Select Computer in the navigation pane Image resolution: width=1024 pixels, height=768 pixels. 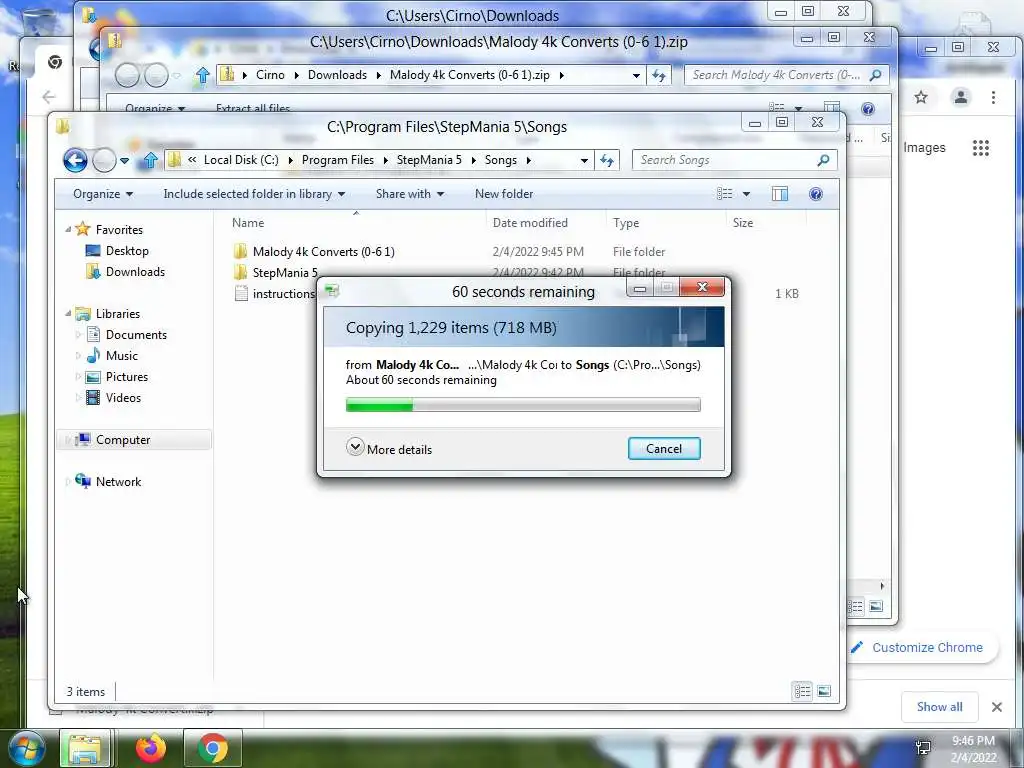coord(123,440)
